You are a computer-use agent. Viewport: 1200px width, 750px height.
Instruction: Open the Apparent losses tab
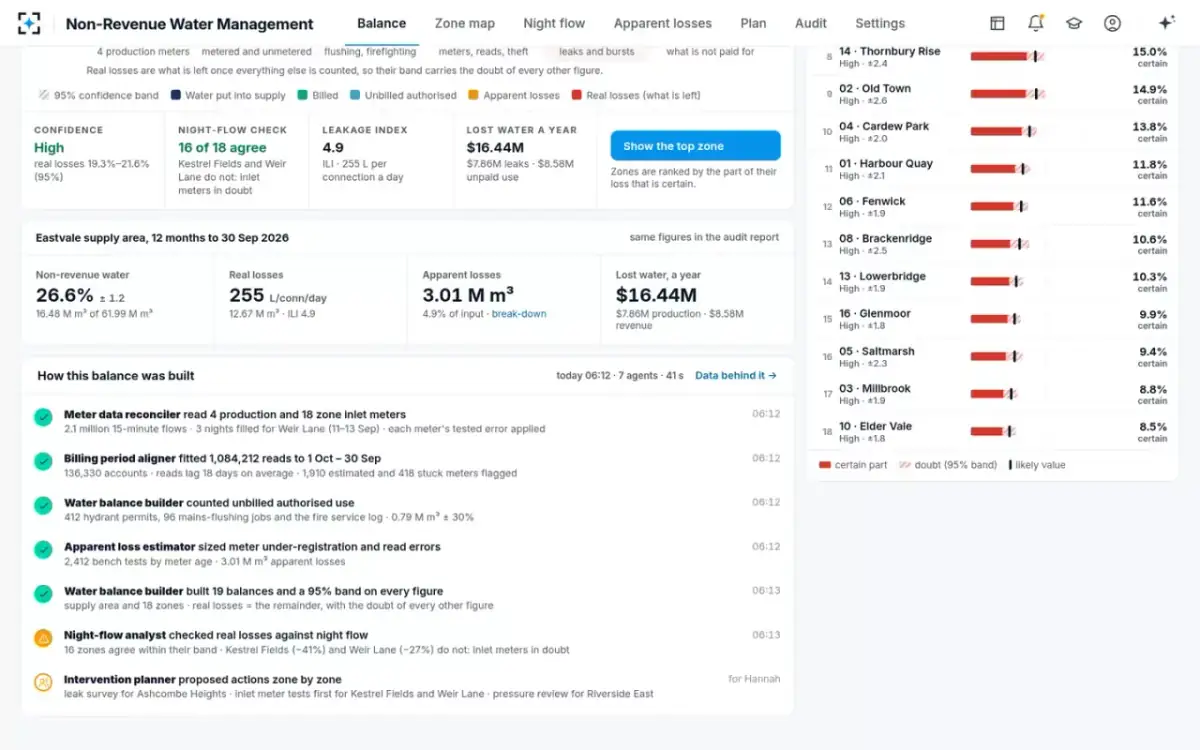point(663,23)
